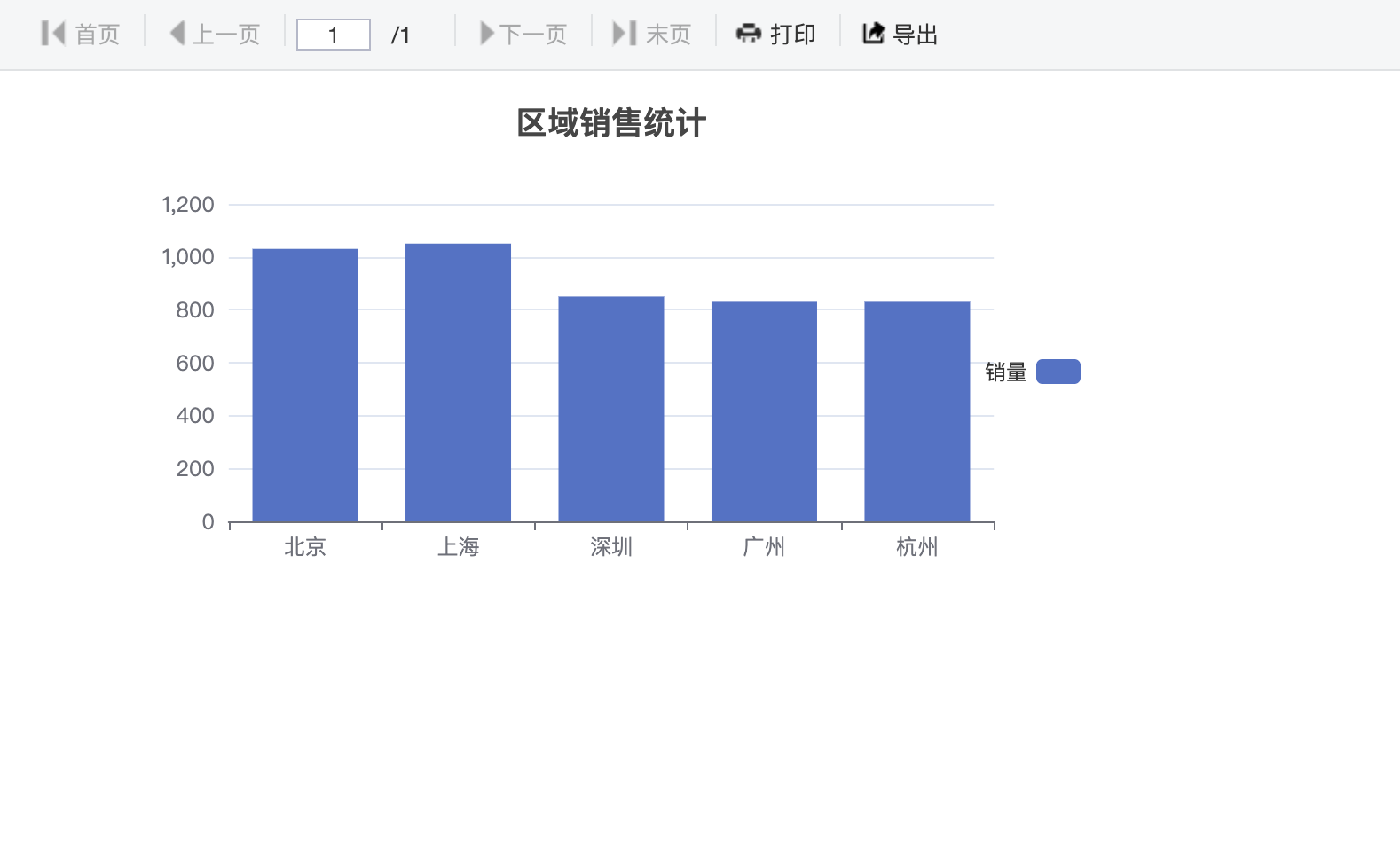Click the 1,000 y-axis value

(188, 257)
